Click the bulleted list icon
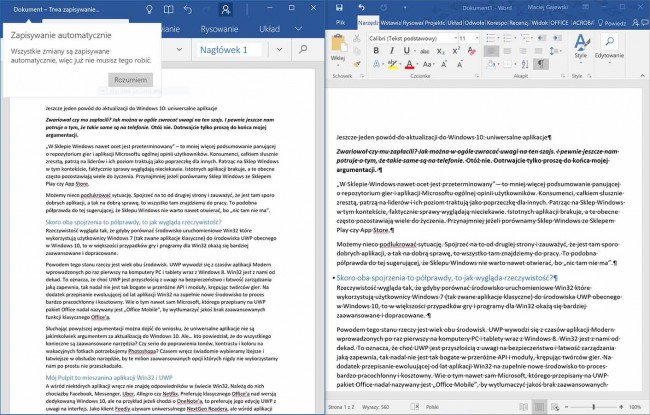Image resolution: width=650 pixels, height=415 pixels. (x=491, y=38)
